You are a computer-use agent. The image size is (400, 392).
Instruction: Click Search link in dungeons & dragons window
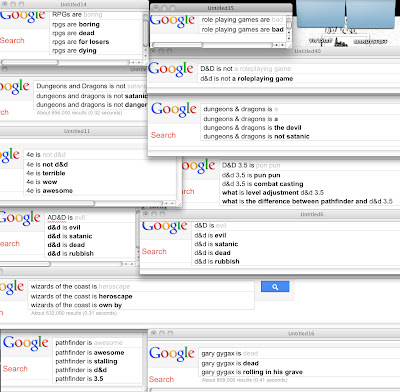[x=163, y=135]
